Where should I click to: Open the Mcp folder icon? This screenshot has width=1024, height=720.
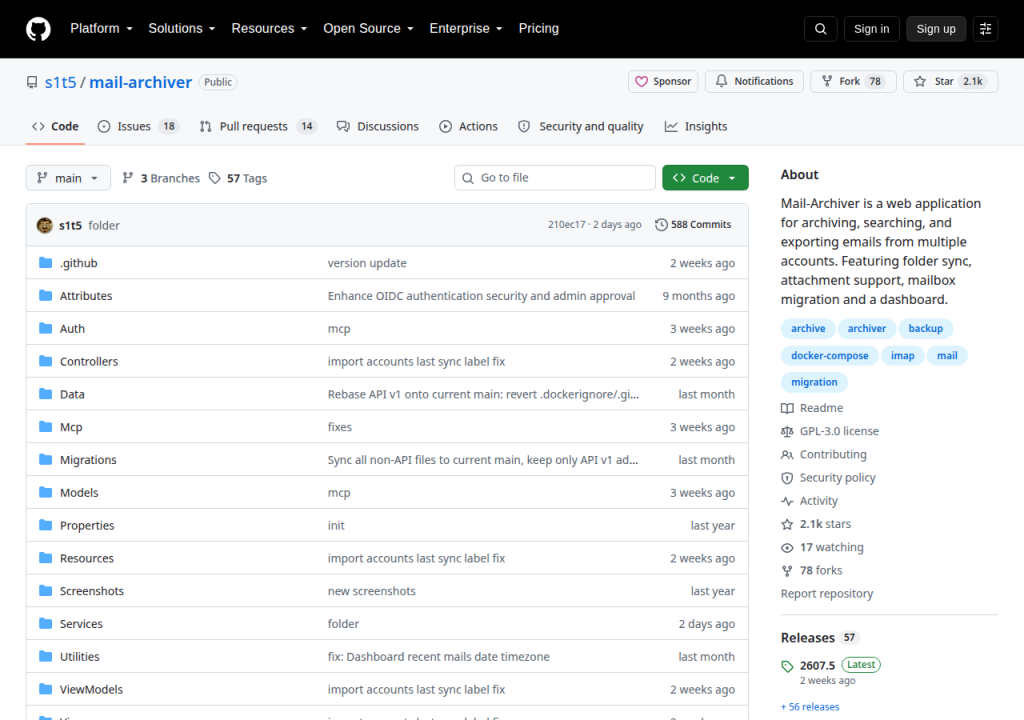(45, 427)
